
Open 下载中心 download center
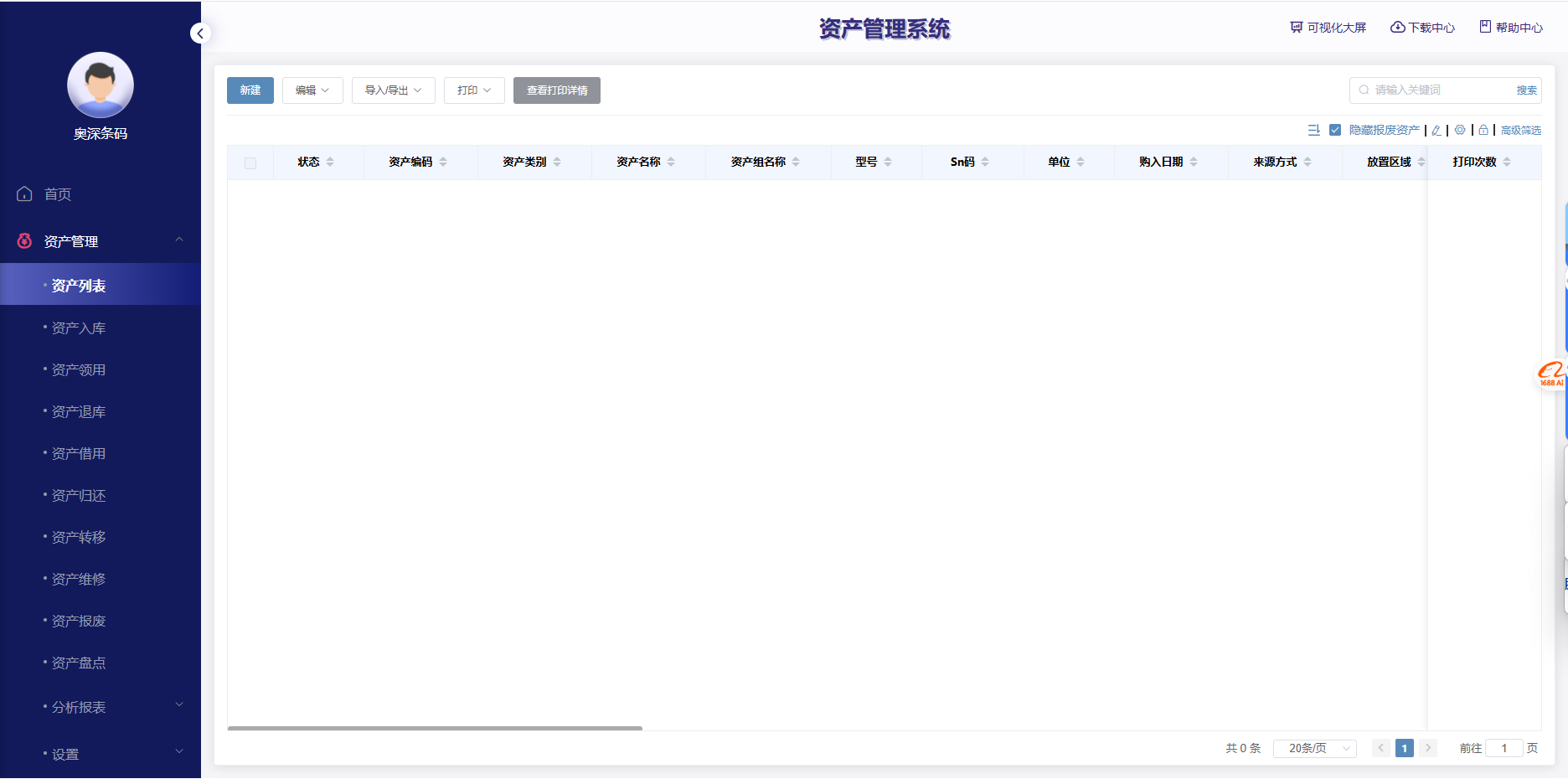[1423, 28]
